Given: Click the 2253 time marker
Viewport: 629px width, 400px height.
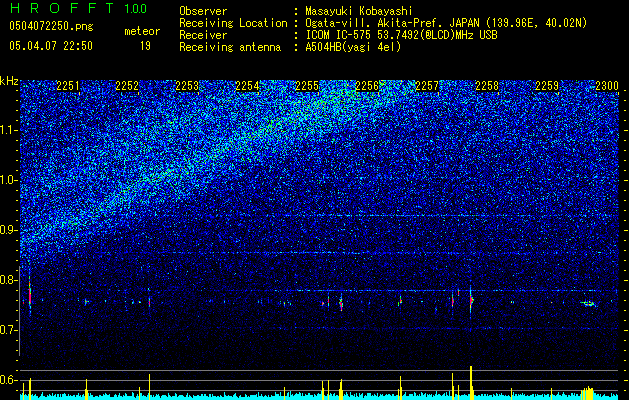Looking at the screenshot, I should click(x=187, y=86).
